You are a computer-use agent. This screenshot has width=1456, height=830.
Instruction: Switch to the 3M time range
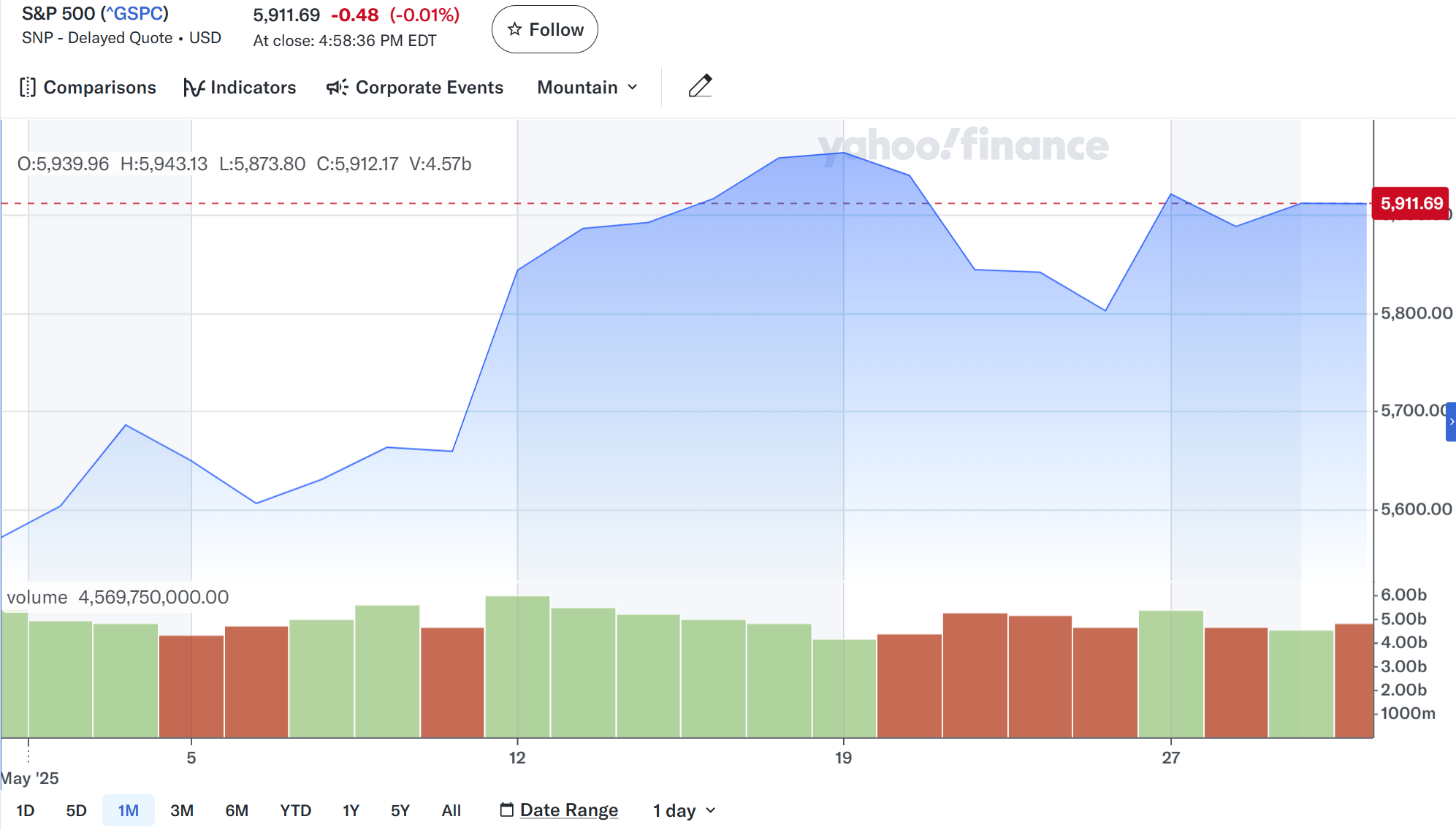182,810
